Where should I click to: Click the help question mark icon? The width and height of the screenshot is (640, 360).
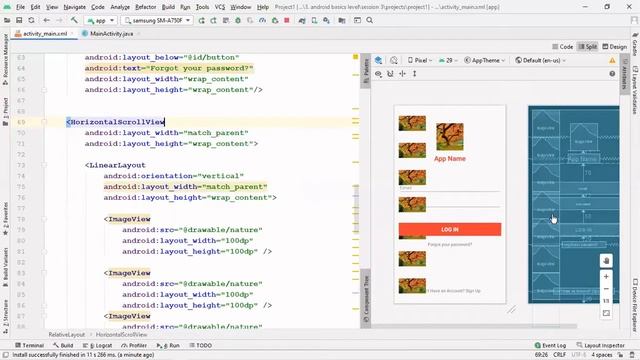tap(612, 74)
